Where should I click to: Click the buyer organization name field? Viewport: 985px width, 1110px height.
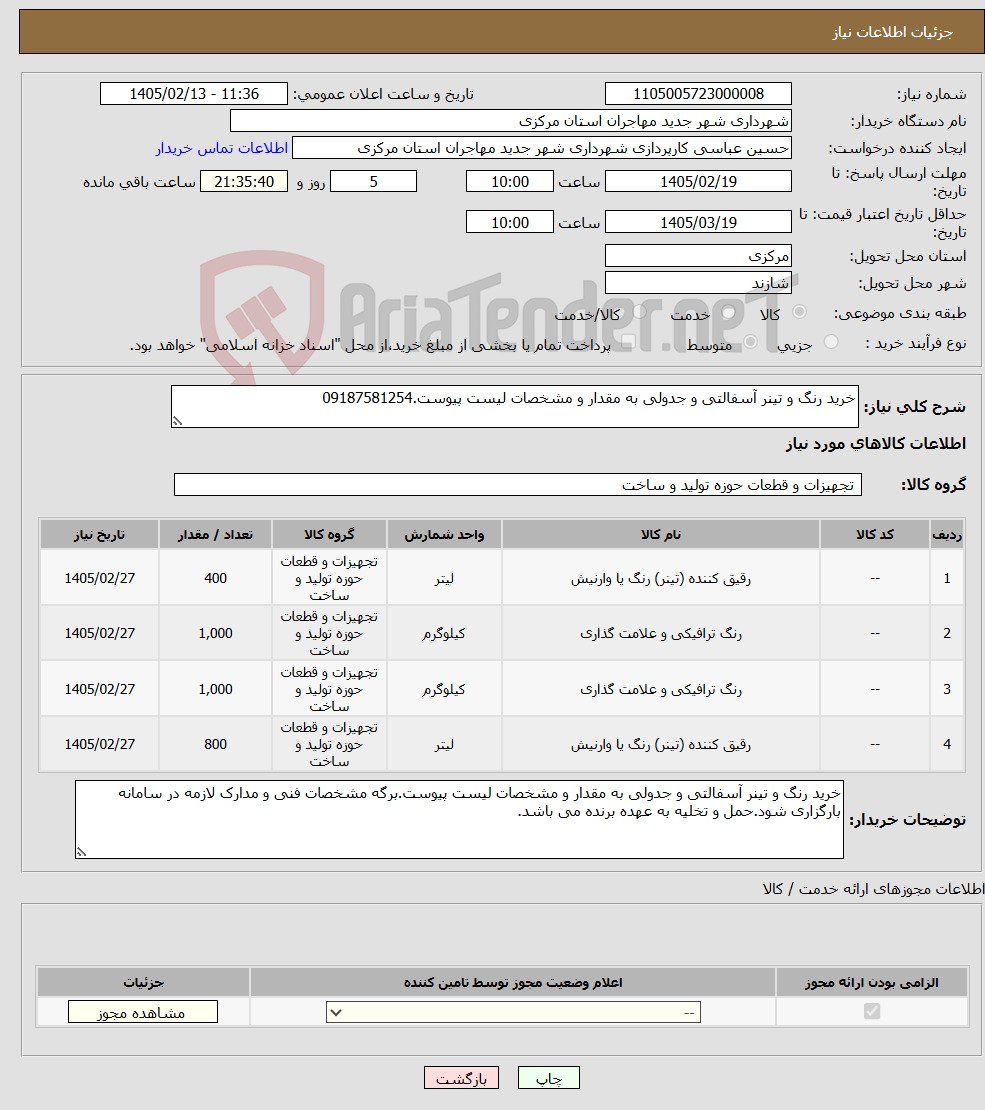click(511, 121)
